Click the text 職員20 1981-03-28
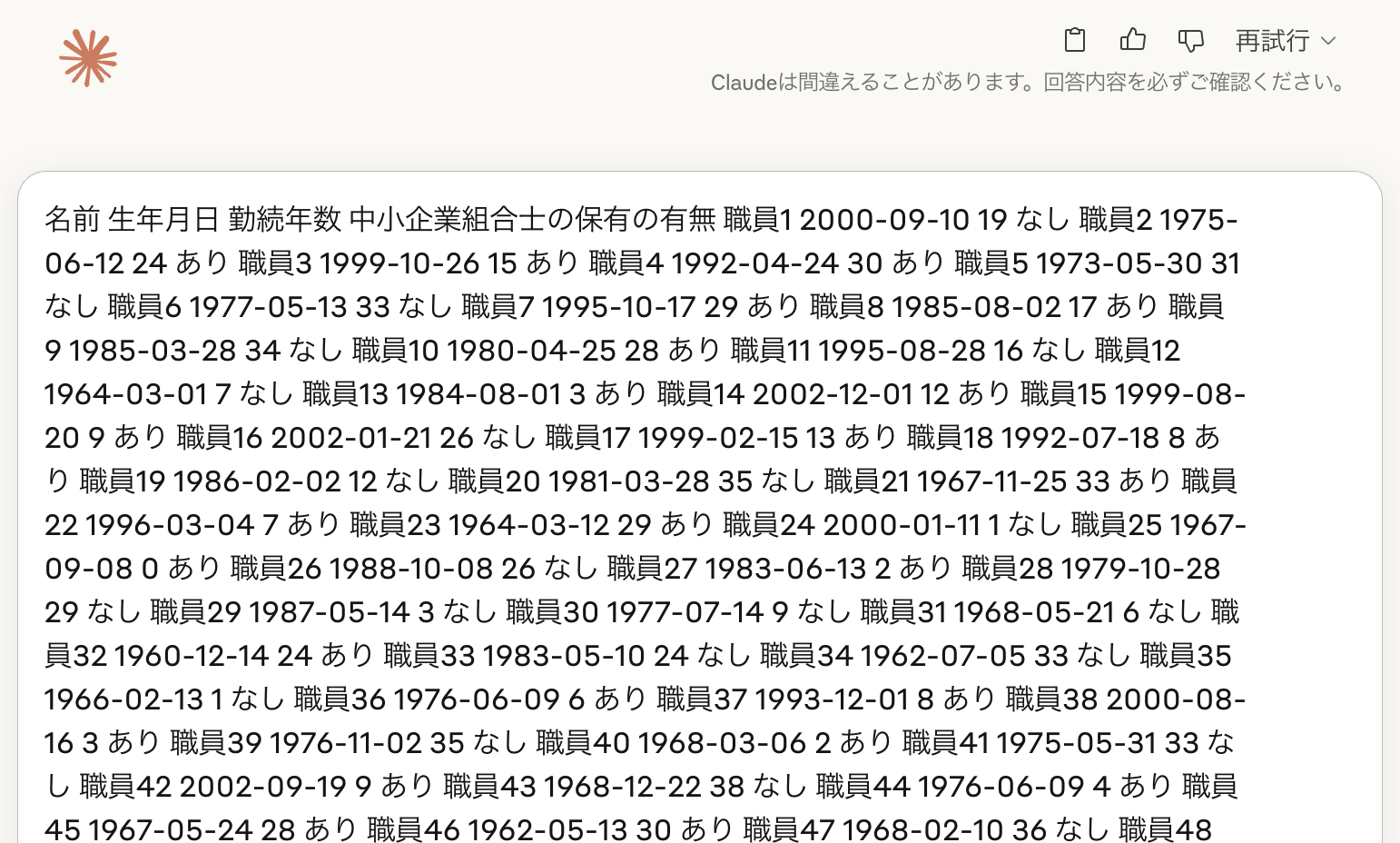 click(579, 481)
